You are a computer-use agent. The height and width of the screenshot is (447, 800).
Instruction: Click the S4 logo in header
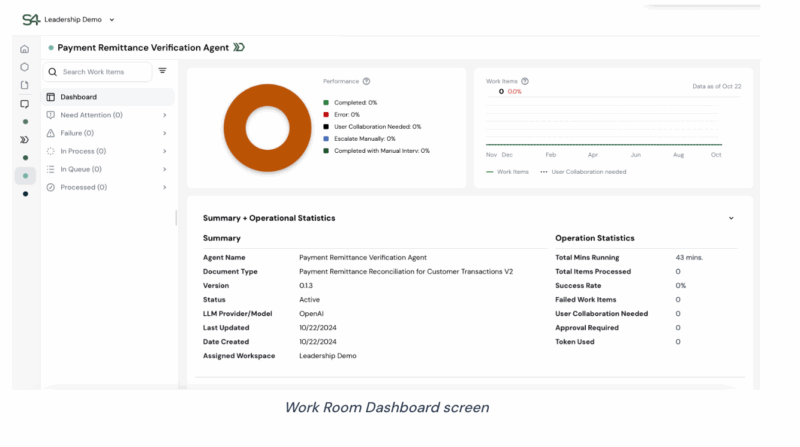pyautogui.click(x=30, y=19)
